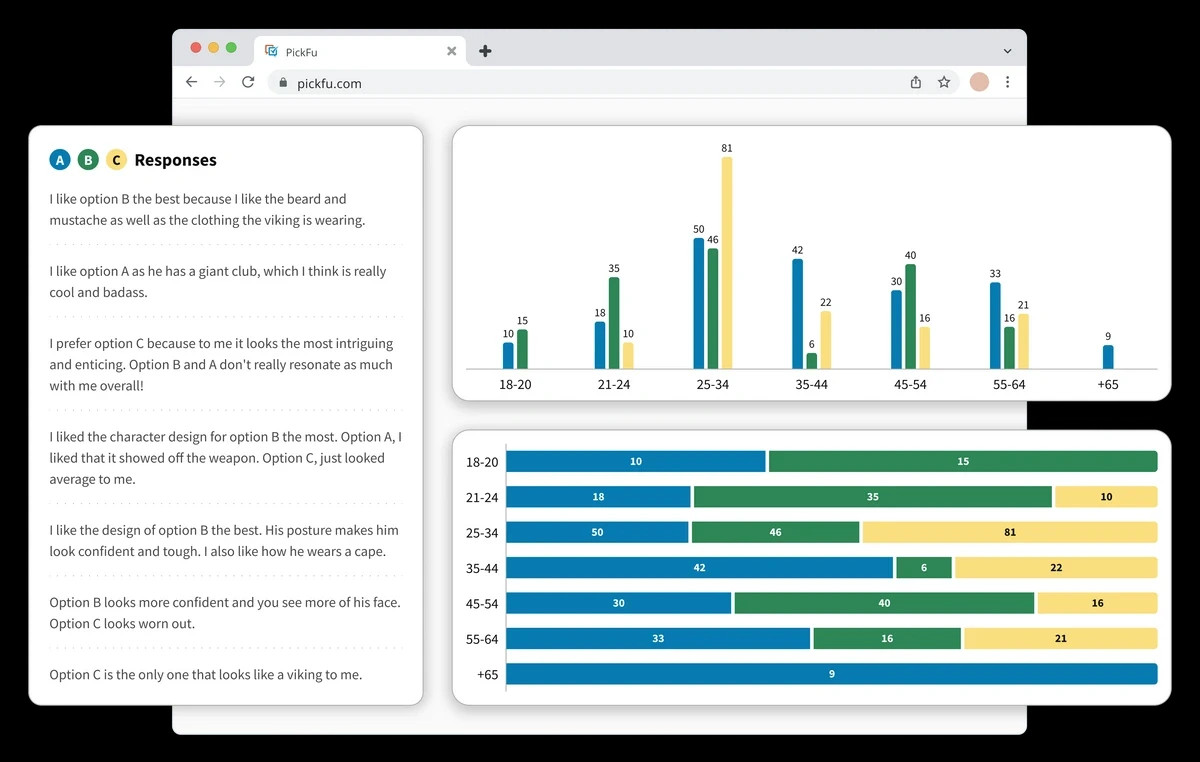Open the browser three-dot menu
The height and width of the screenshot is (762, 1200).
(x=1007, y=83)
